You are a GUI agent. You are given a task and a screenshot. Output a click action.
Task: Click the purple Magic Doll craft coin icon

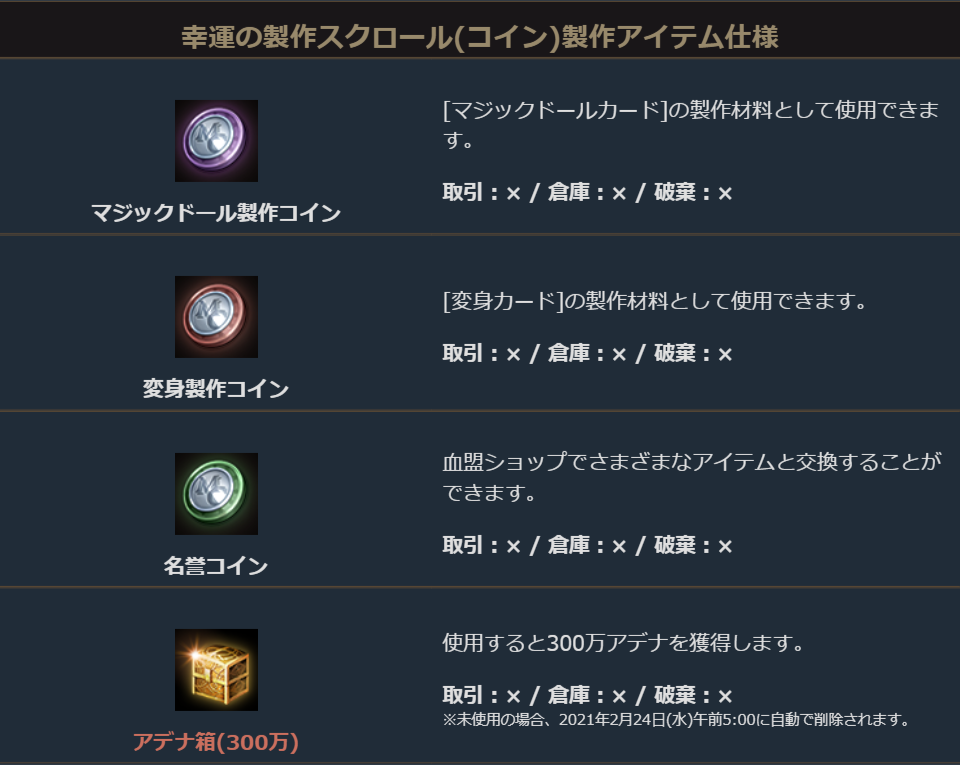click(x=216, y=141)
